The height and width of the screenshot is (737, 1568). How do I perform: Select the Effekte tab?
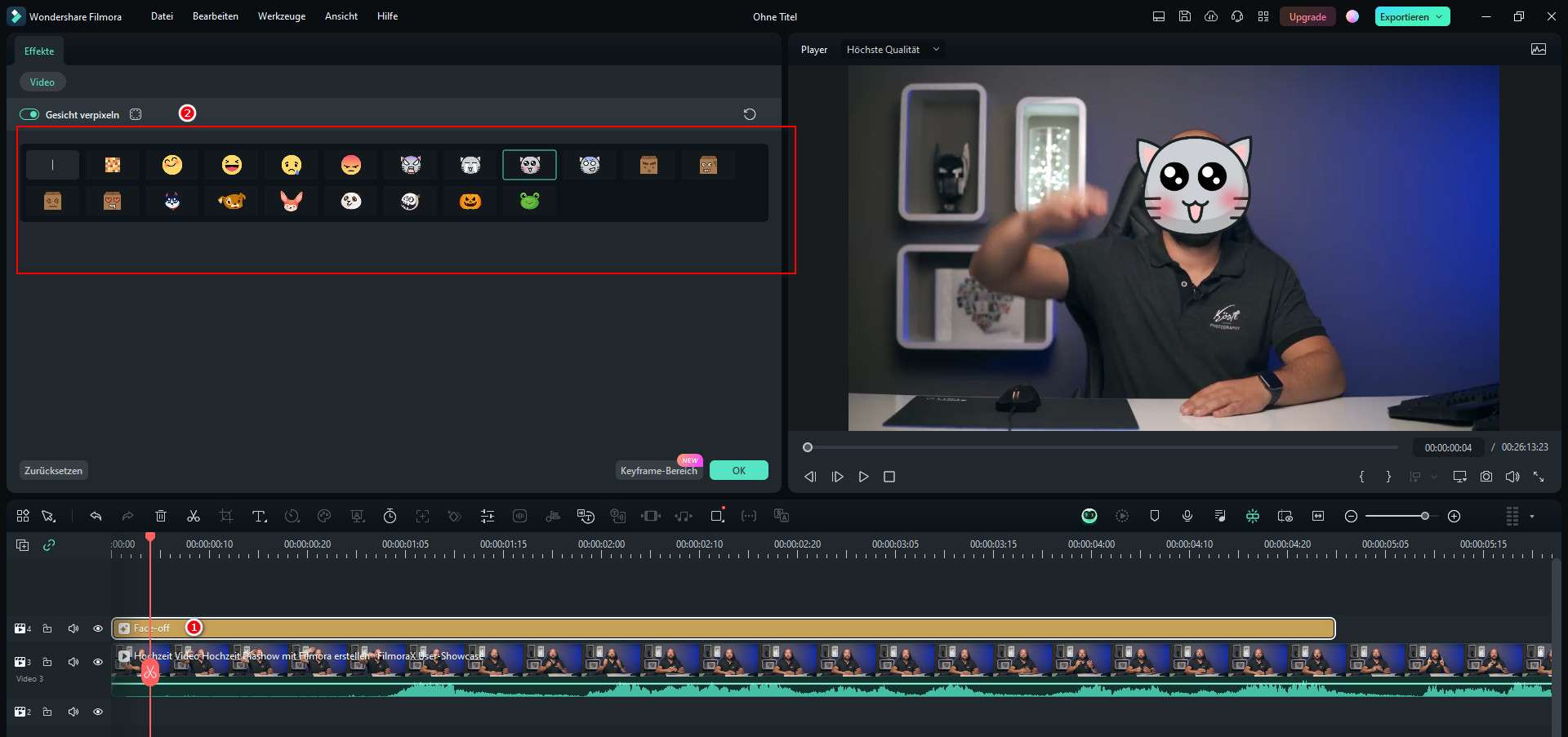39,51
